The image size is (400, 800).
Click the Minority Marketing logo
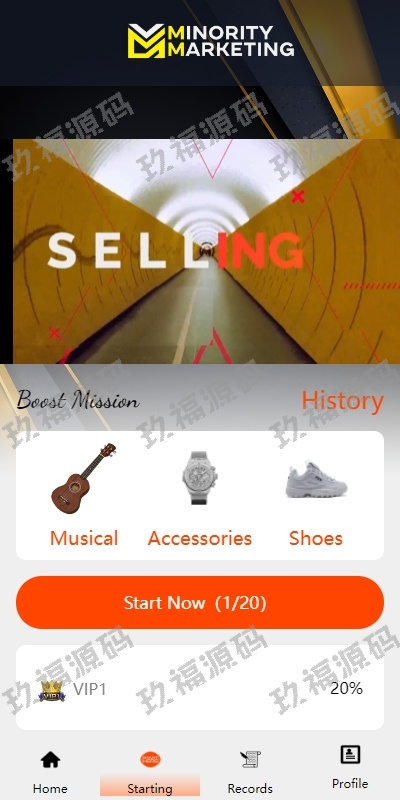211,41
